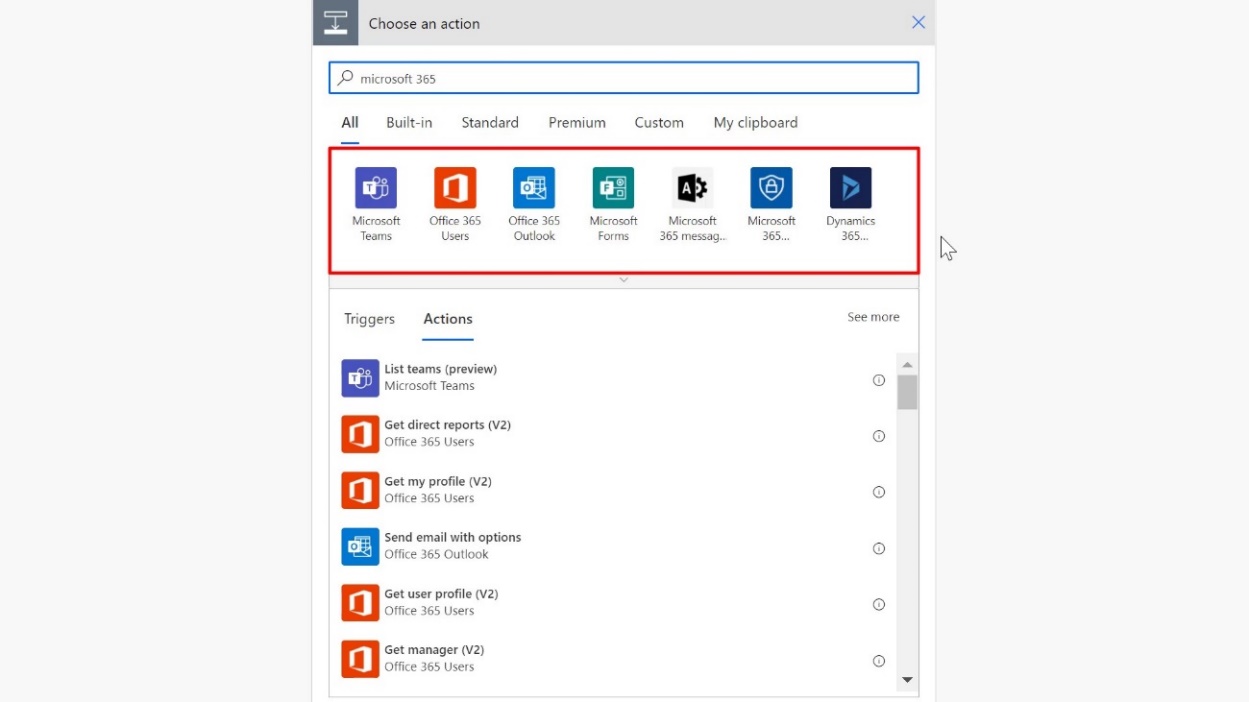Viewport: 1249px width, 702px height.
Task: Switch to the Triggers tab
Action: click(x=369, y=319)
